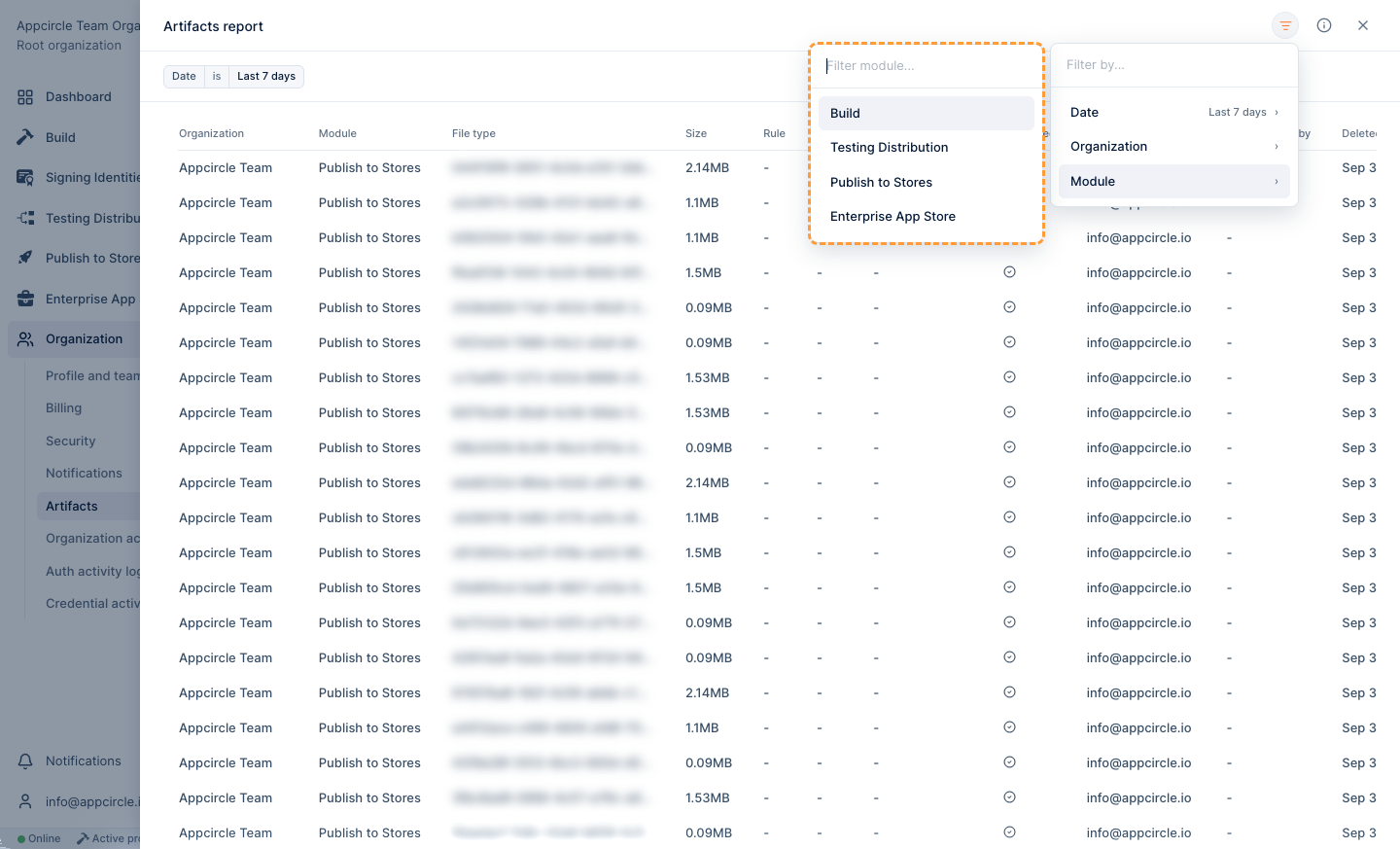1400x849 pixels.
Task: Sort by Organization column header
Action: (211, 134)
